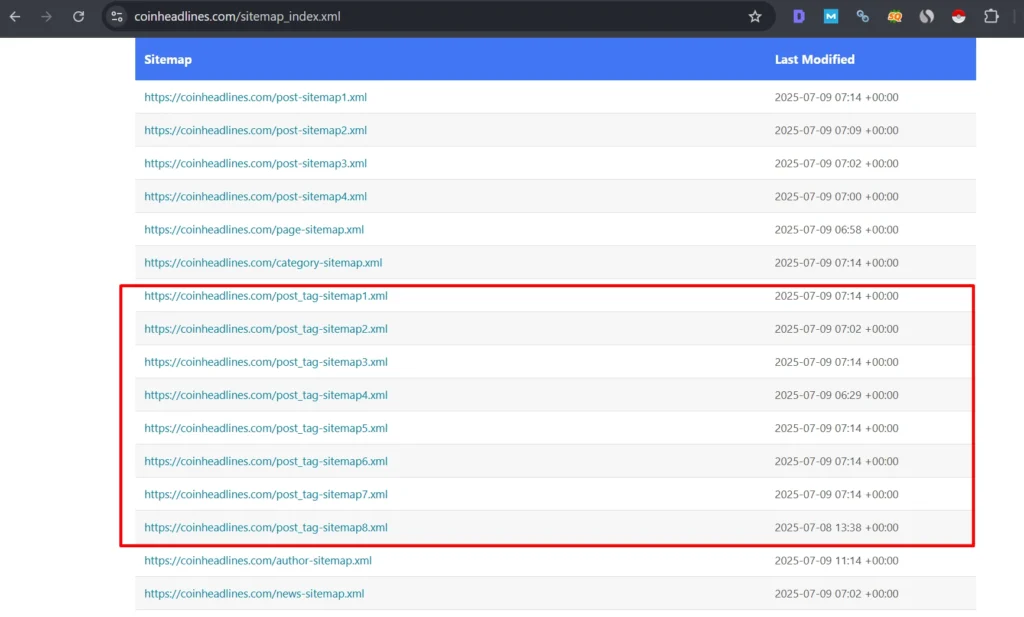Image resolution: width=1024 pixels, height=617 pixels.
Task: Open the Extensions puzzle piece menu
Action: pyautogui.click(x=991, y=16)
